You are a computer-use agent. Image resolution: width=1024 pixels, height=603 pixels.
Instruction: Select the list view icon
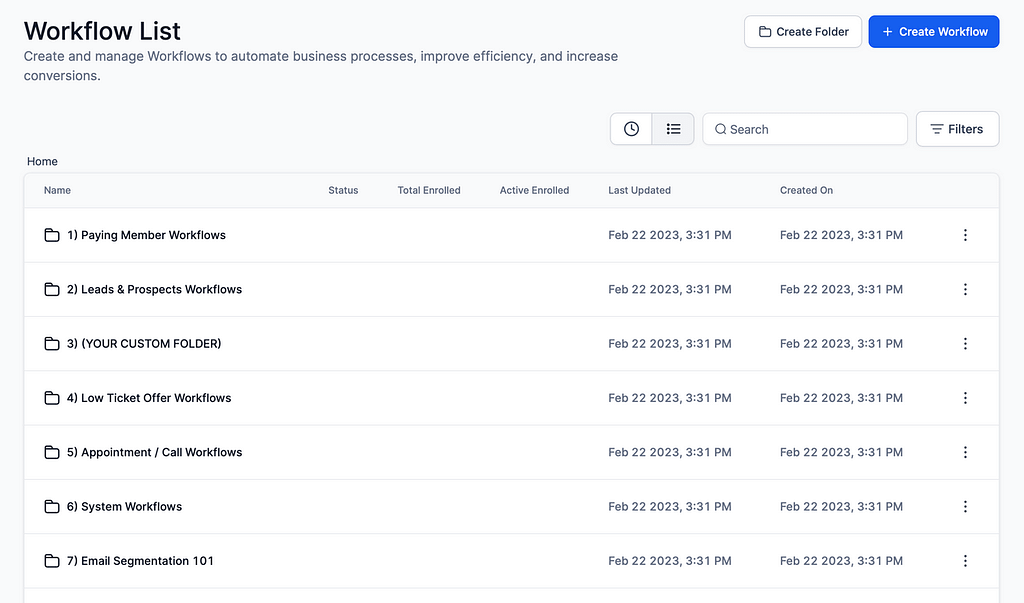coord(673,129)
